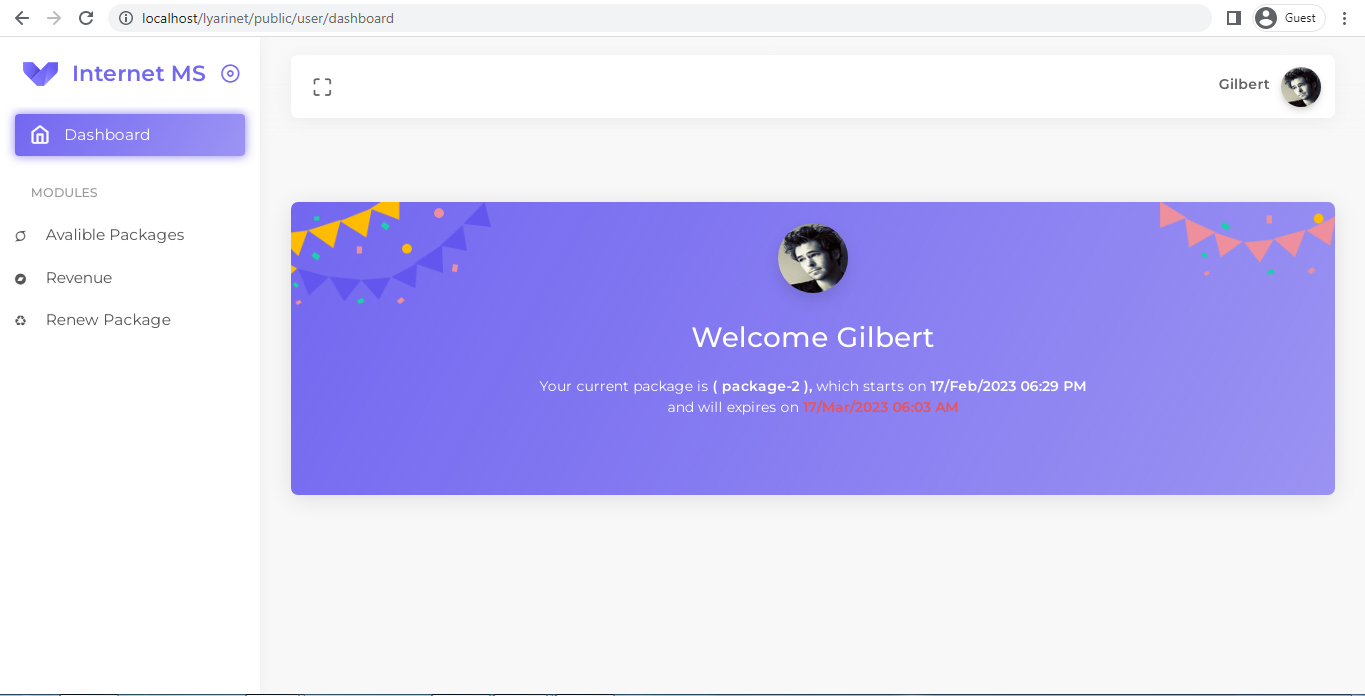Click the Internet MS logo icon
Viewport: 1365px width, 696px height.
point(41,73)
